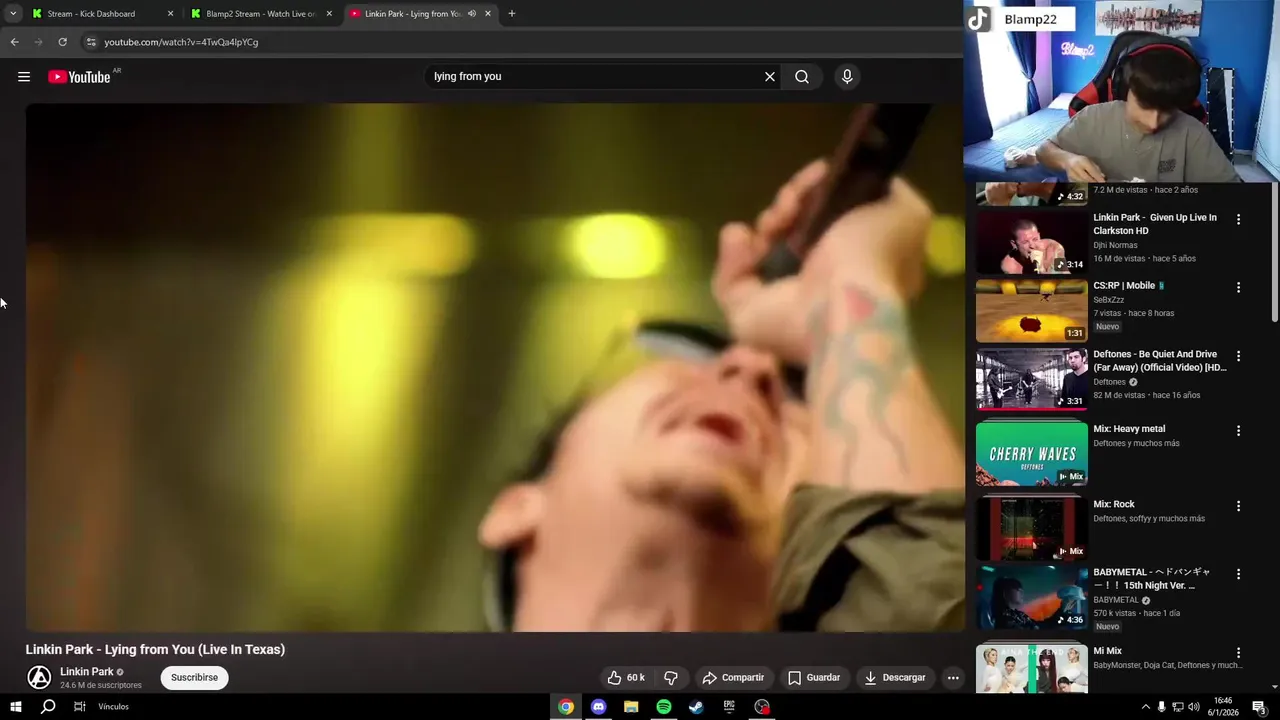
Task: Dislike the video
Action: 671,678
